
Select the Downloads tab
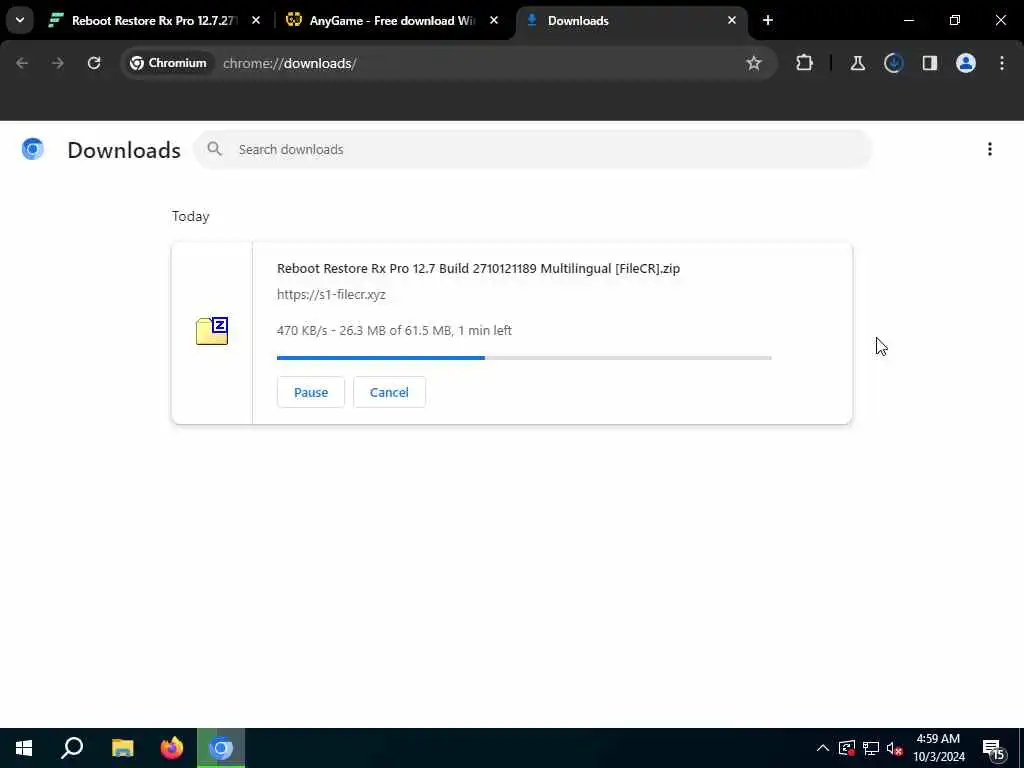[632, 20]
